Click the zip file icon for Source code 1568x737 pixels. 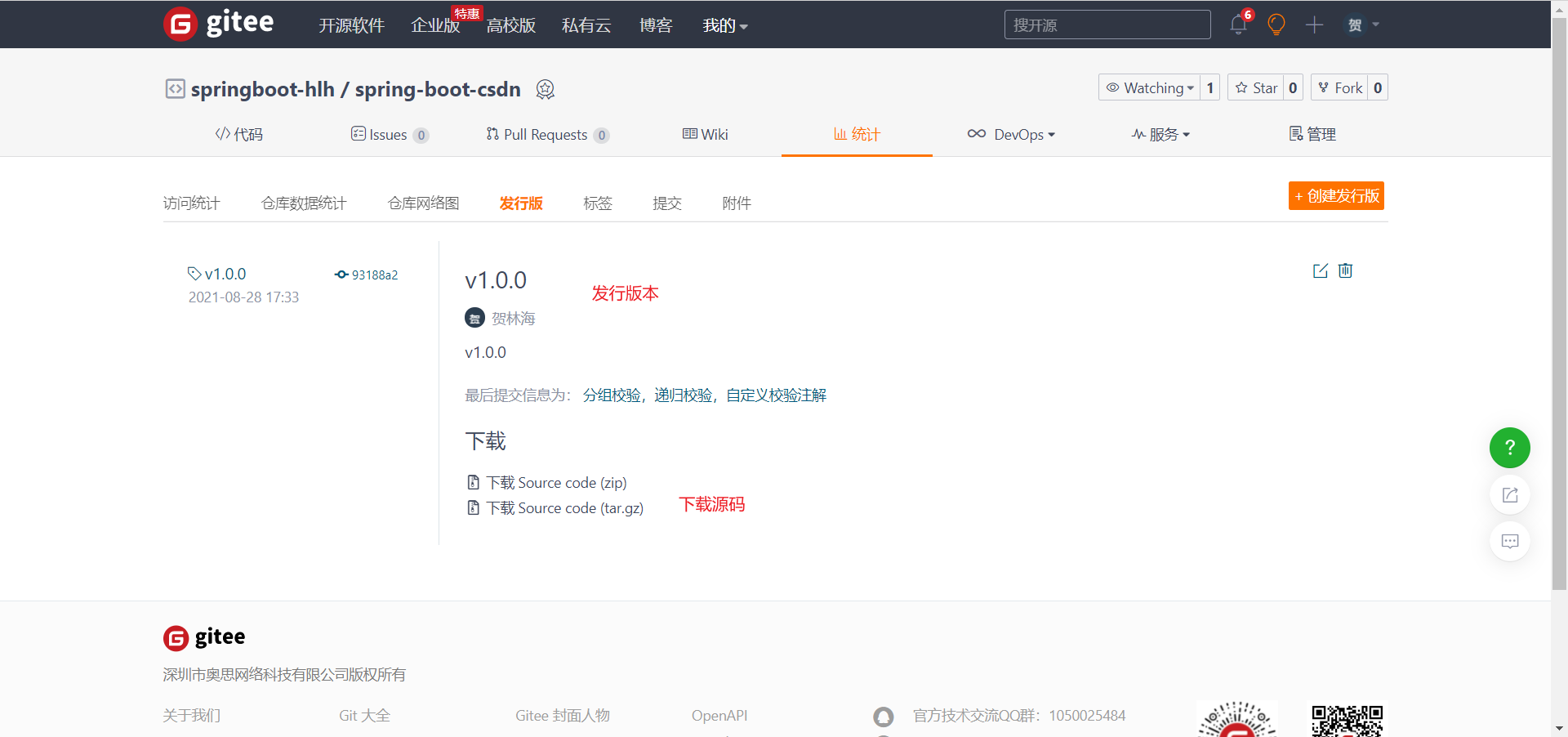pyautogui.click(x=473, y=482)
